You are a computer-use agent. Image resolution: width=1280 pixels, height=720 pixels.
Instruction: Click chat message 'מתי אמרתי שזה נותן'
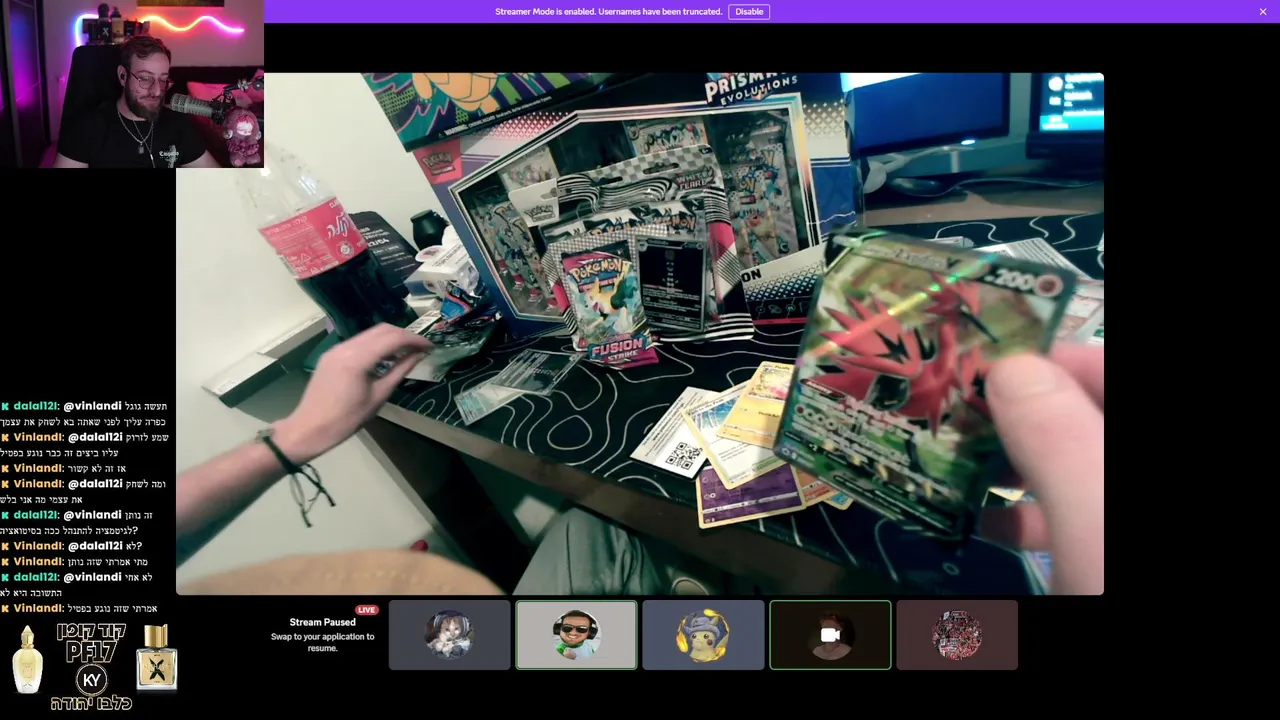[x=109, y=562]
